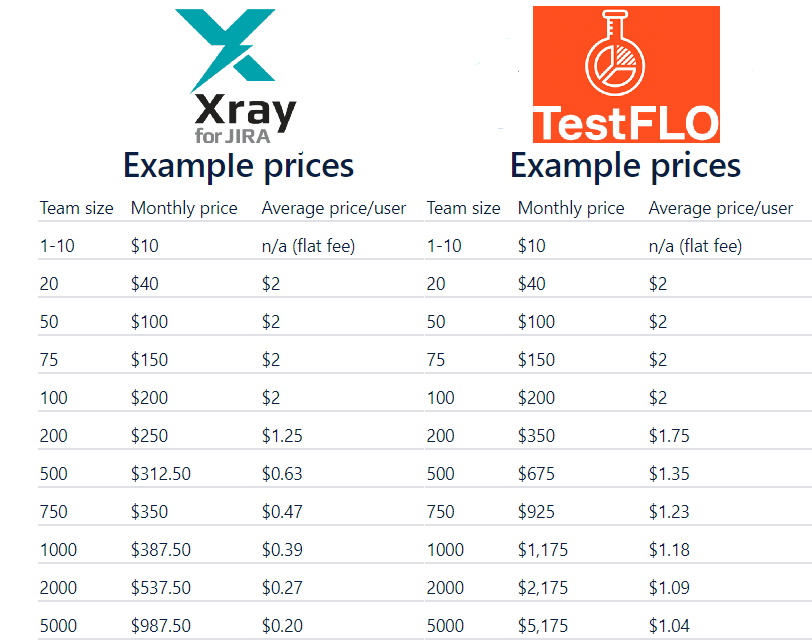The height and width of the screenshot is (643, 812).
Task: Click the $5,175 monthly price cell
Action: 543,626
